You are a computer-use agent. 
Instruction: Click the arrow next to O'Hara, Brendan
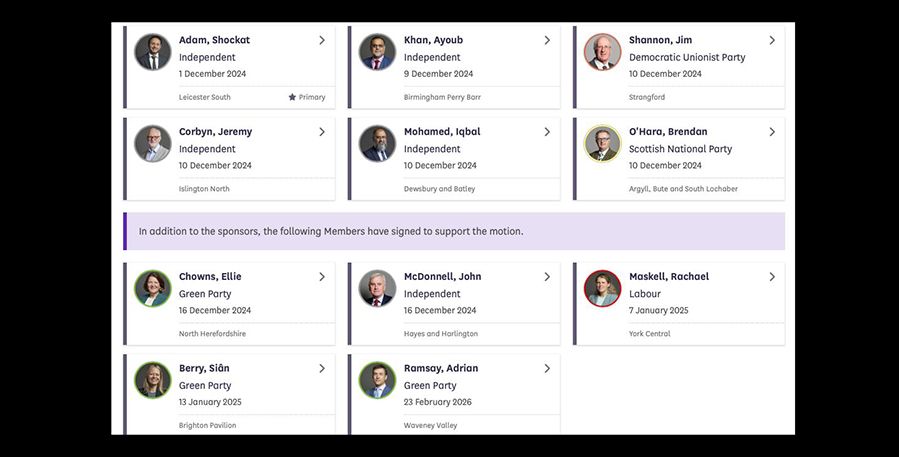772,132
